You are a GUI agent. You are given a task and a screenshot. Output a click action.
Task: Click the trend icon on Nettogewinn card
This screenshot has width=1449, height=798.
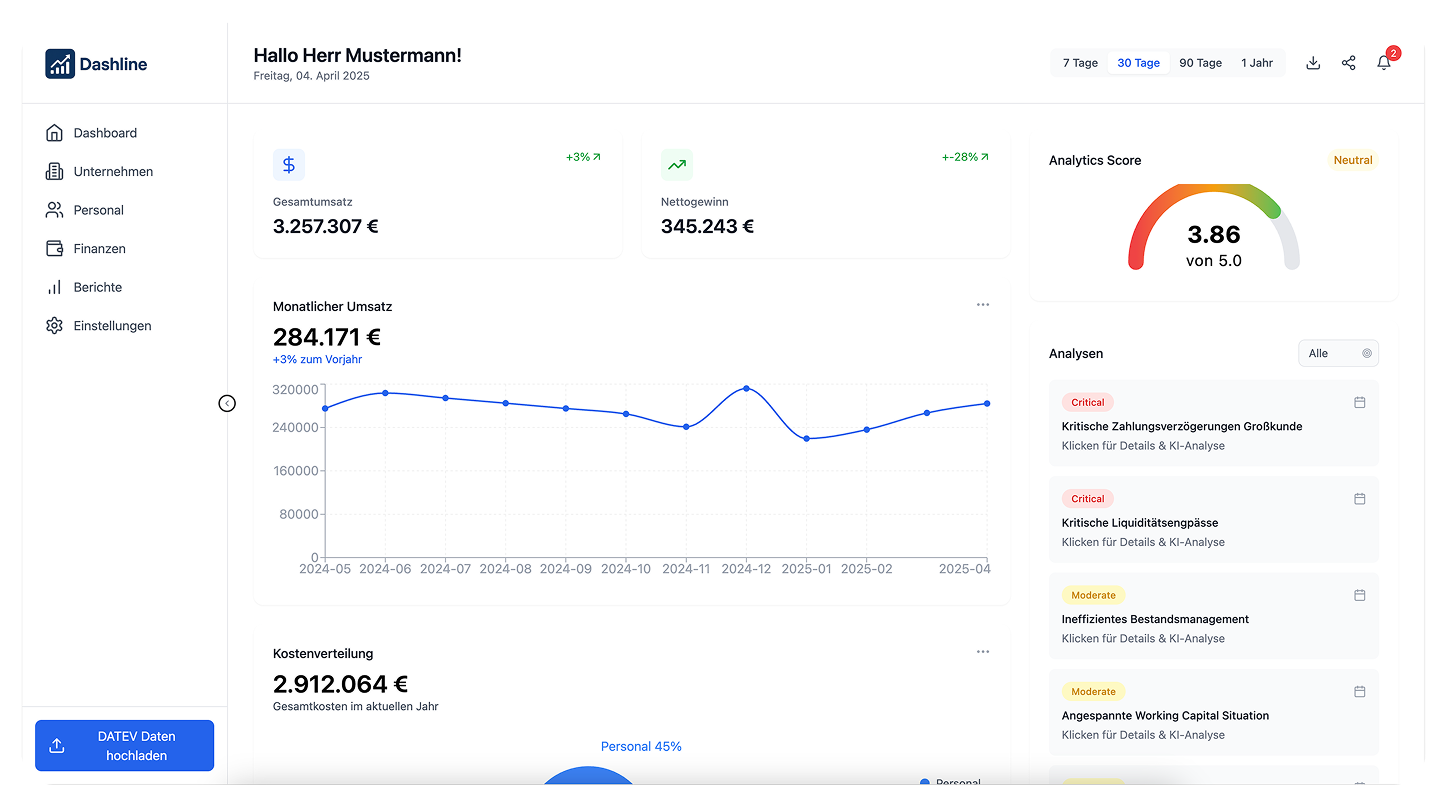tap(677, 165)
